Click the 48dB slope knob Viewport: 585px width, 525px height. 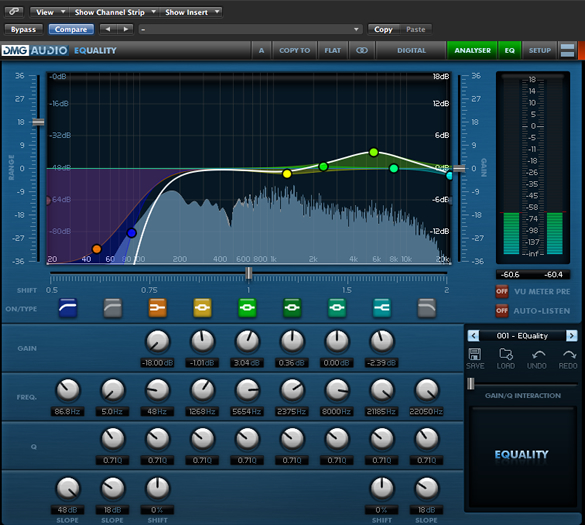68,488
